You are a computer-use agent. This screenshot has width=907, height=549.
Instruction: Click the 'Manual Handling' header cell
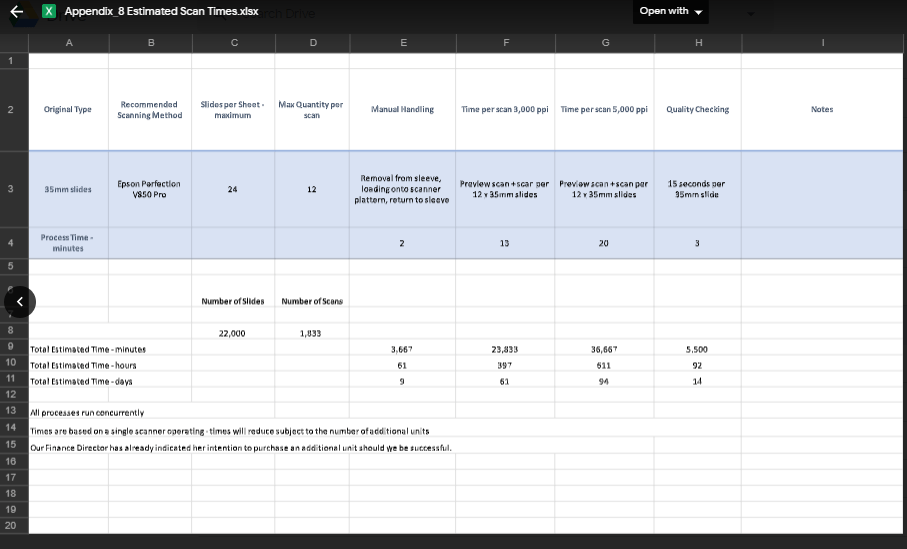click(403, 109)
